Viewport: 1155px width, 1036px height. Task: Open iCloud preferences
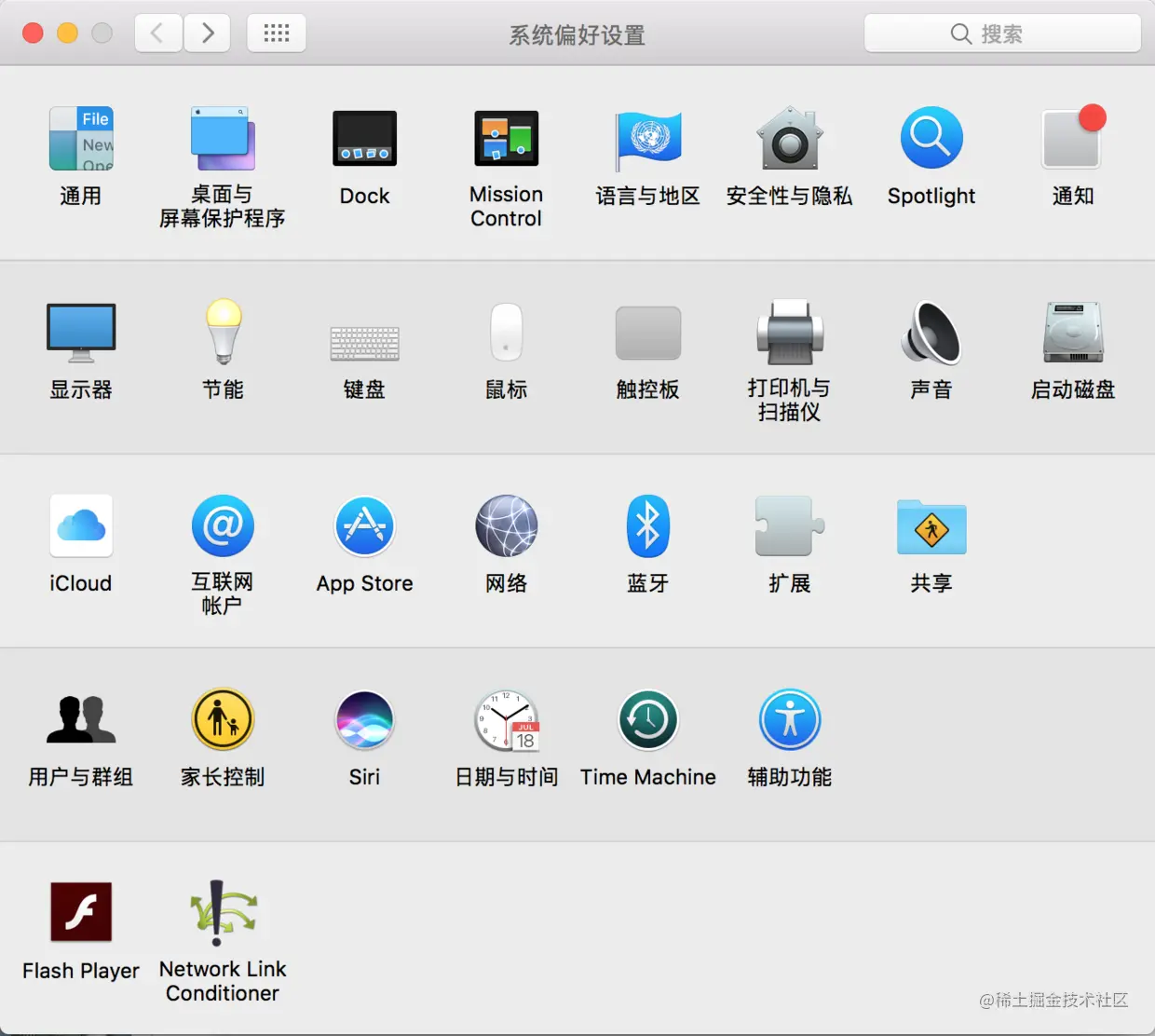[81, 526]
